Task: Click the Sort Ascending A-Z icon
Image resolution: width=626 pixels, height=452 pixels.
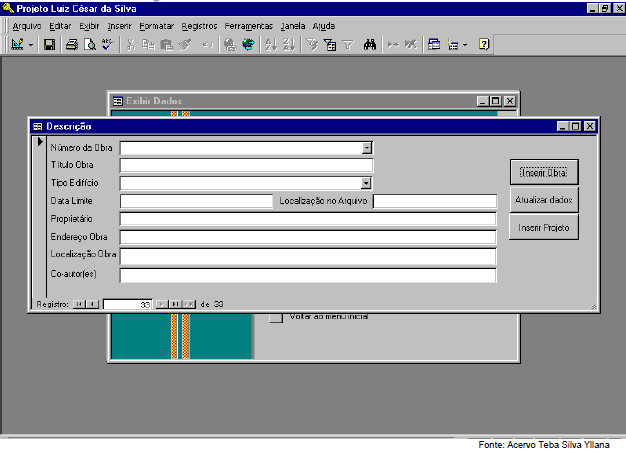Action: 271,44
